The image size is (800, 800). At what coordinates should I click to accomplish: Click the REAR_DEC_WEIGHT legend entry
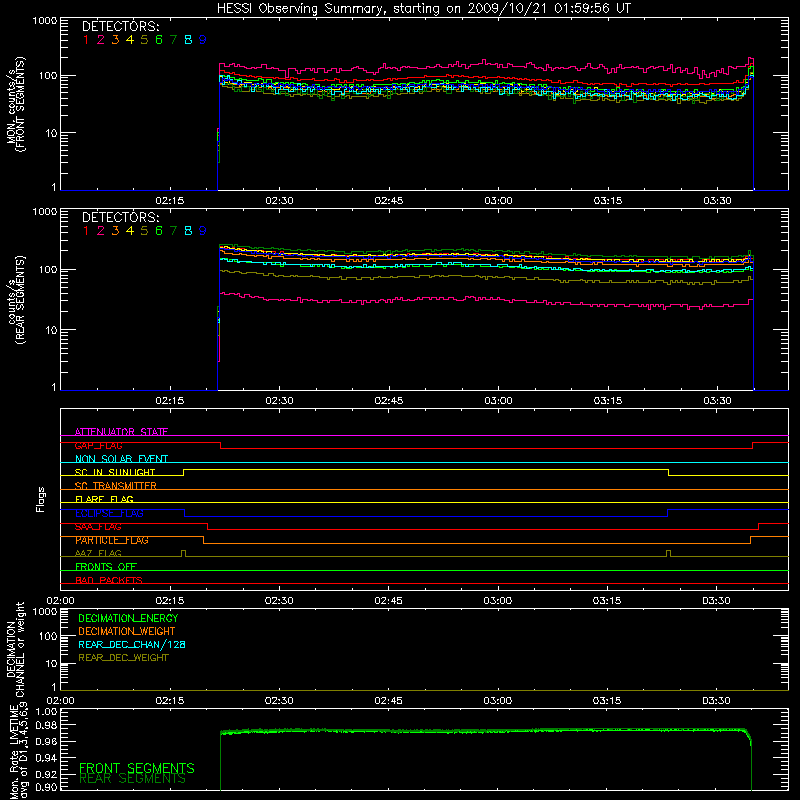pyautogui.click(x=123, y=658)
